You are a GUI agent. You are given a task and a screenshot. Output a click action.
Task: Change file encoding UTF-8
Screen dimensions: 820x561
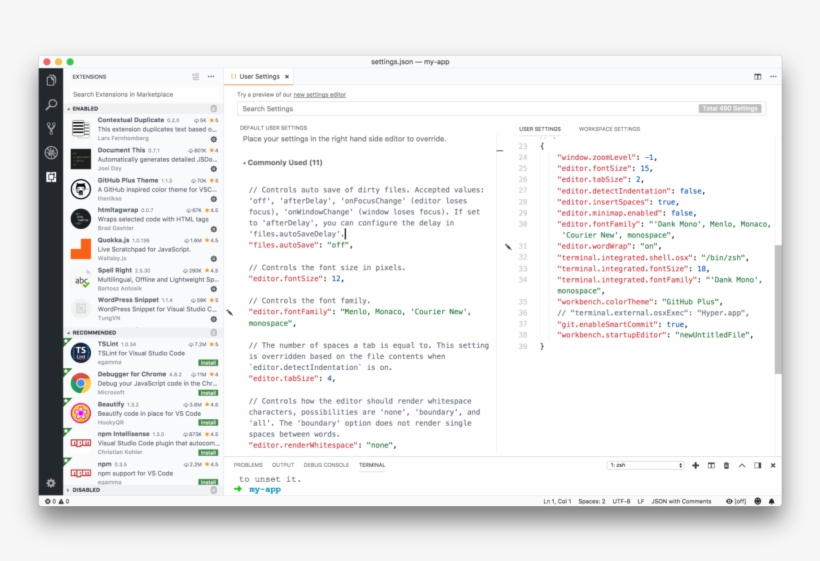coord(621,501)
